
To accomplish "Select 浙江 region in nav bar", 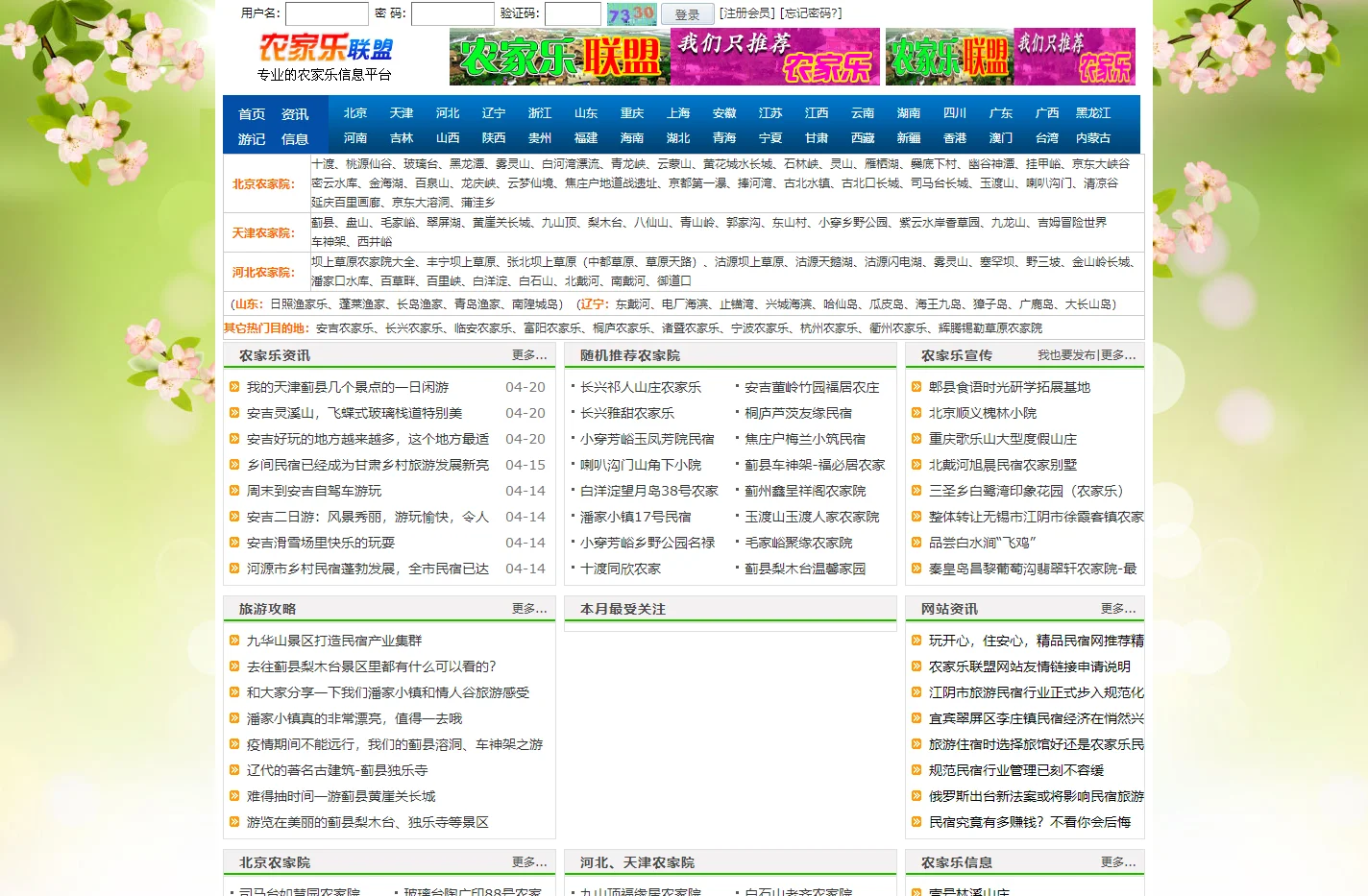I will coord(540,113).
